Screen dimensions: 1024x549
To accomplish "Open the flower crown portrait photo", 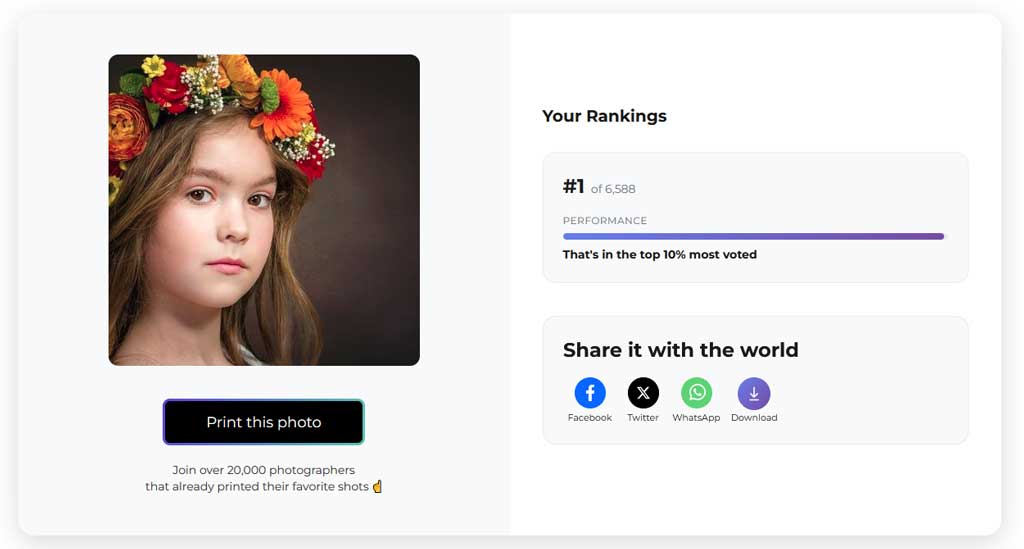I will (264, 210).
